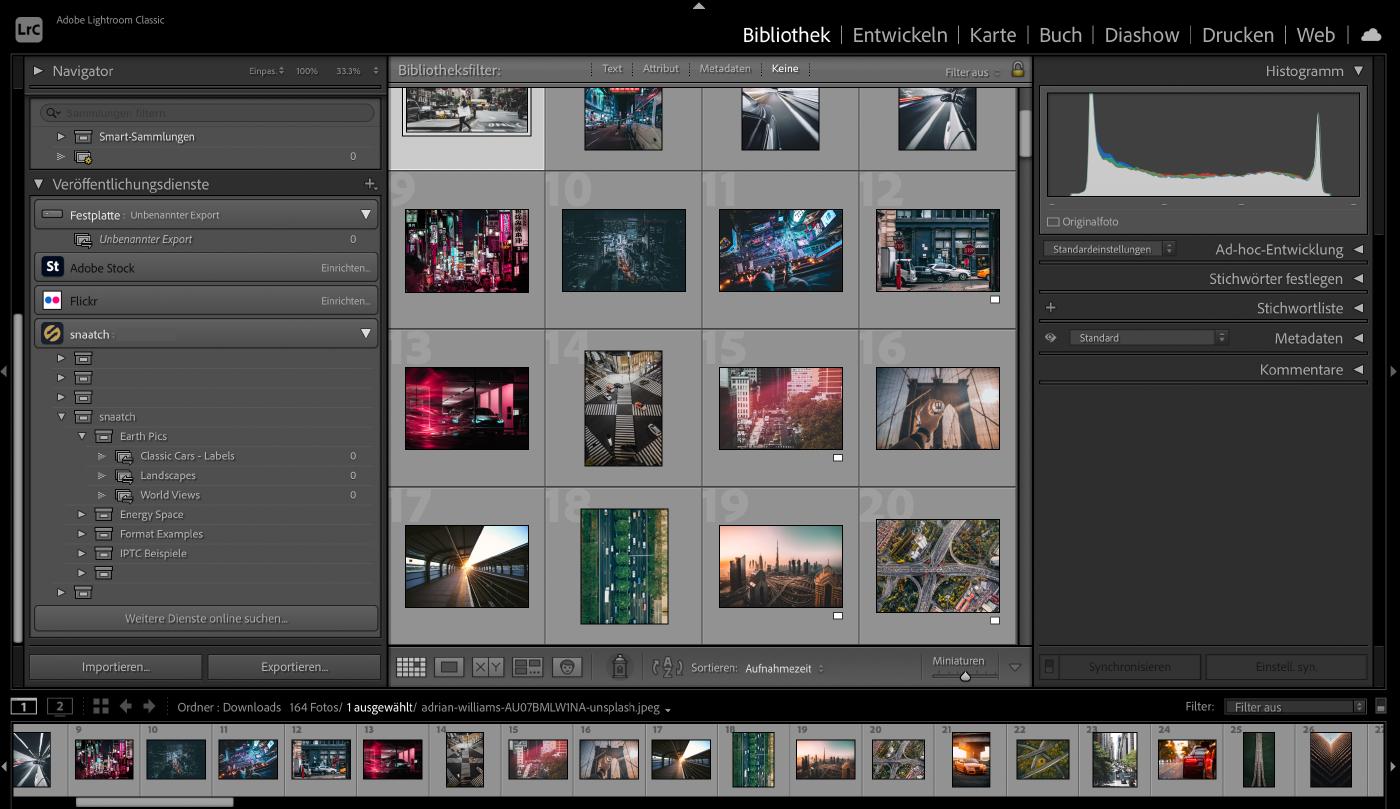Open Compare view
The width and height of the screenshot is (1400, 809).
tap(488, 666)
